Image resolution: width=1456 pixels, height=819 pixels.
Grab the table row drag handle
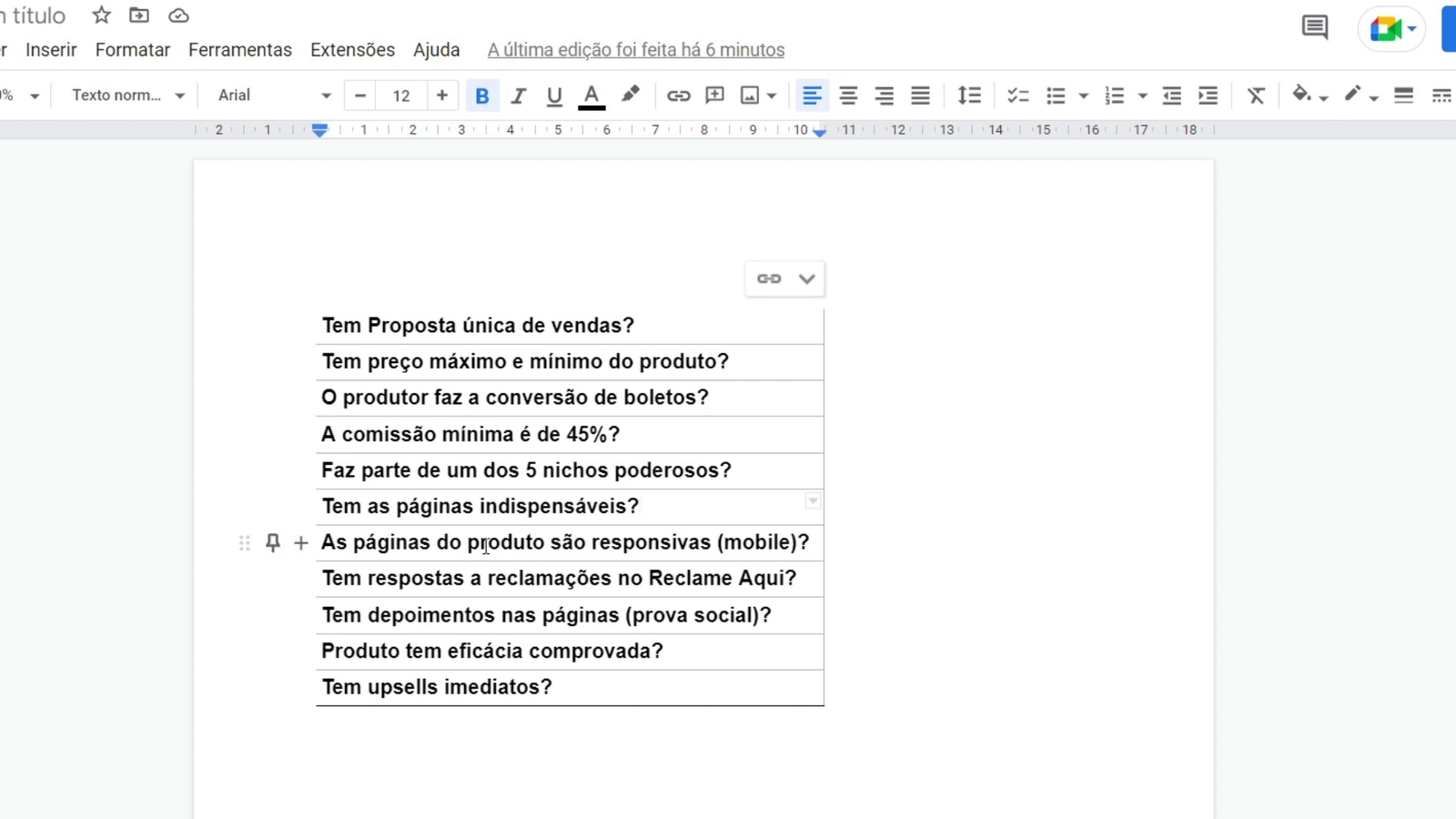click(x=244, y=543)
